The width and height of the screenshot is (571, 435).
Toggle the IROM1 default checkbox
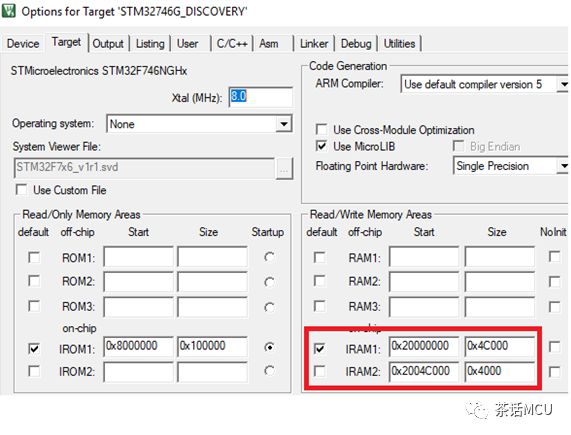tap(34, 348)
